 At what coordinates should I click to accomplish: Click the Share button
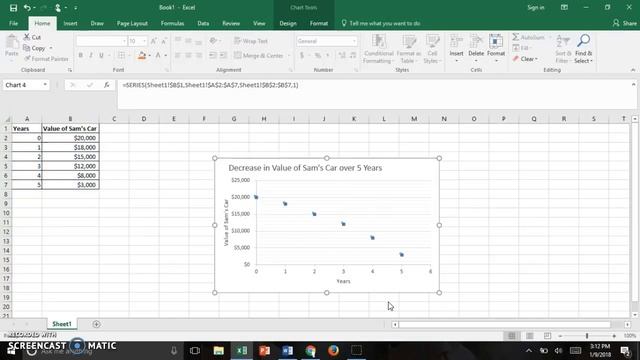(x=624, y=24)
